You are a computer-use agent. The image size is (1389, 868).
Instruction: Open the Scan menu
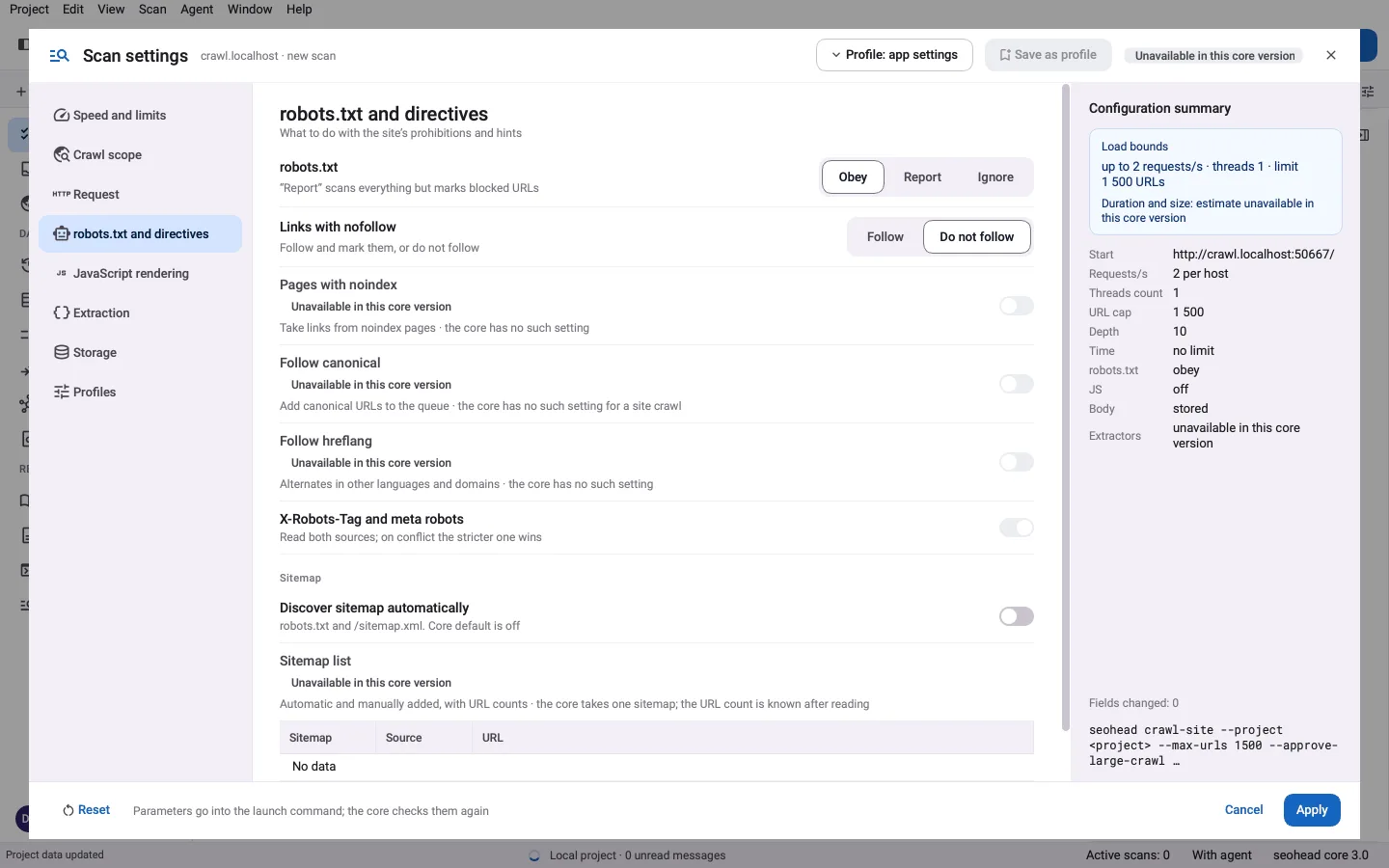click(x=152, y=9)
